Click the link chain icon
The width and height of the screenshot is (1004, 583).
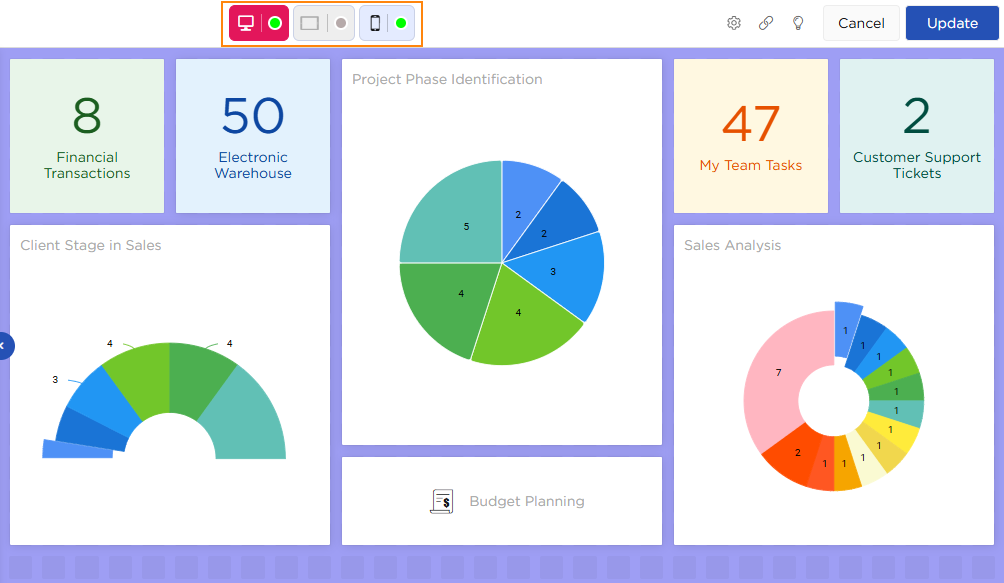pyautogui.click(x=766, y=23)
